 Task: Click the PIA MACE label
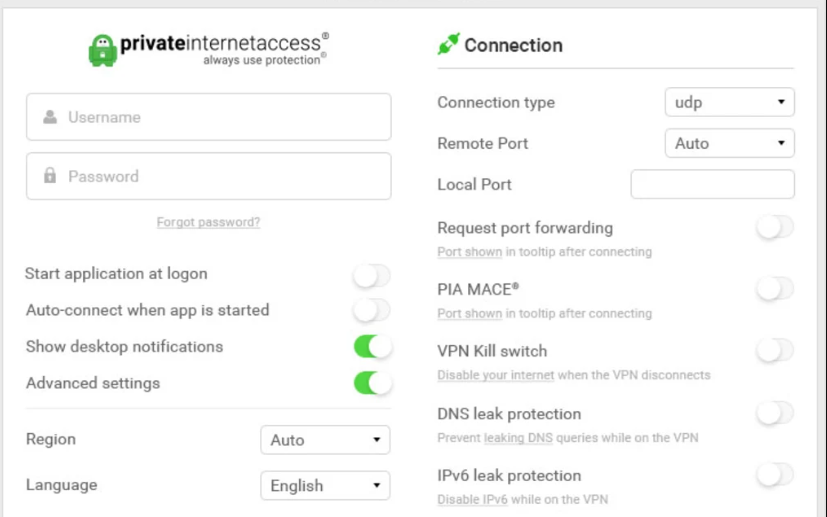pos(478,290)
